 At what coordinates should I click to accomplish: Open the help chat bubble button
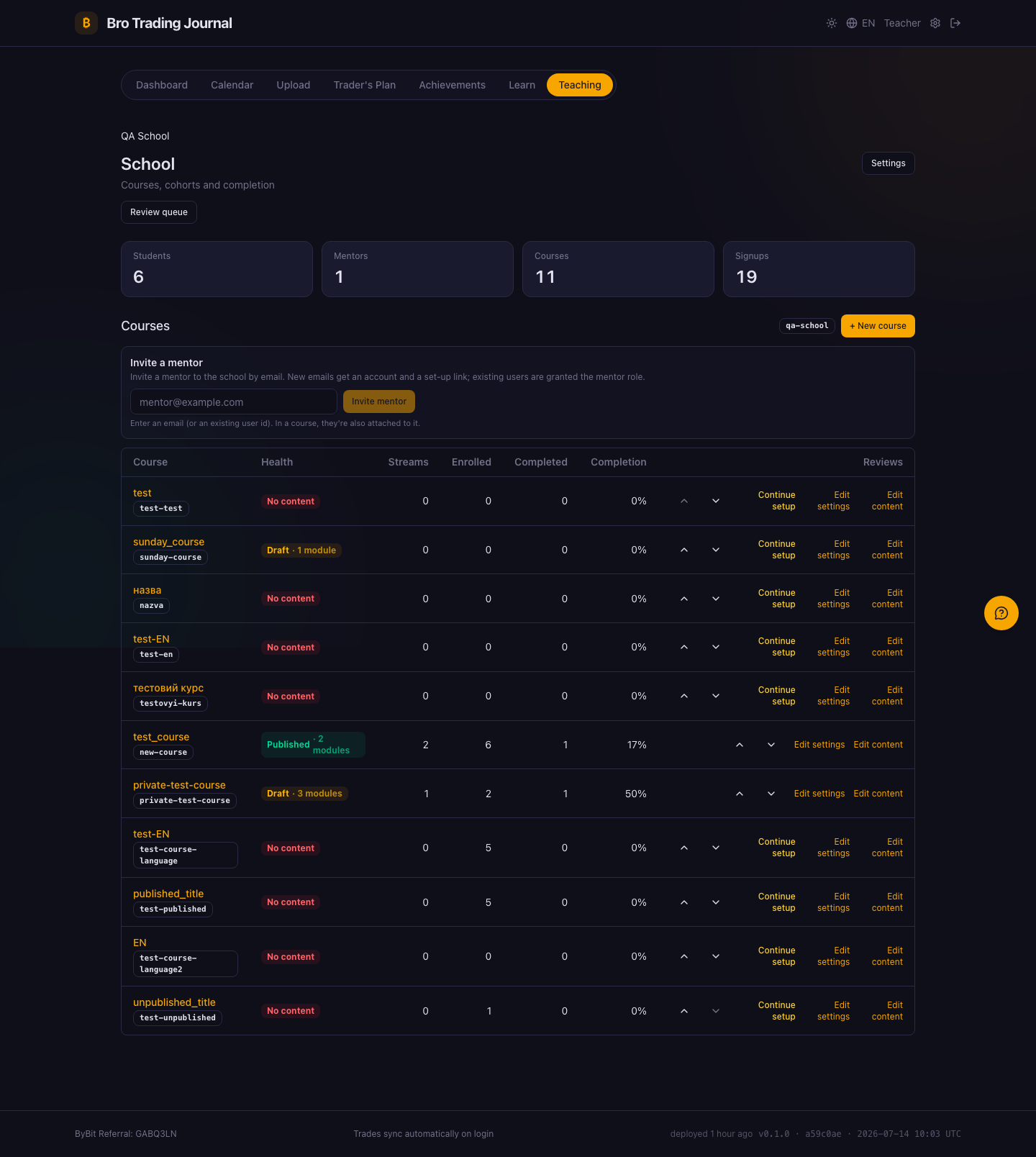[x=1001, y=613]
